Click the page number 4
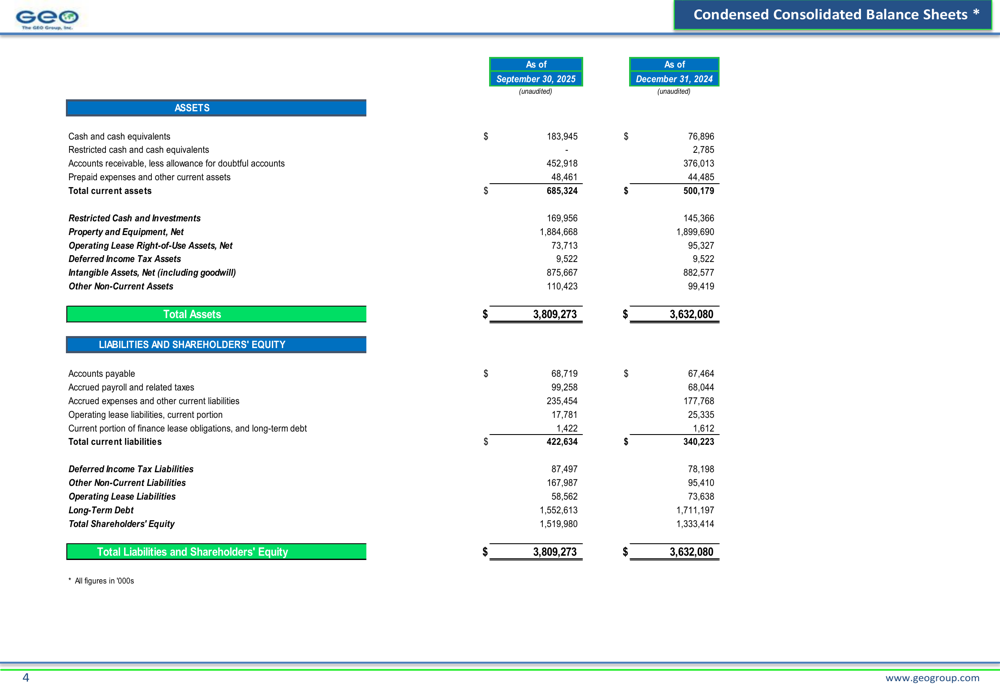Viewport: 1000px width, 685px height. (26, 677)
